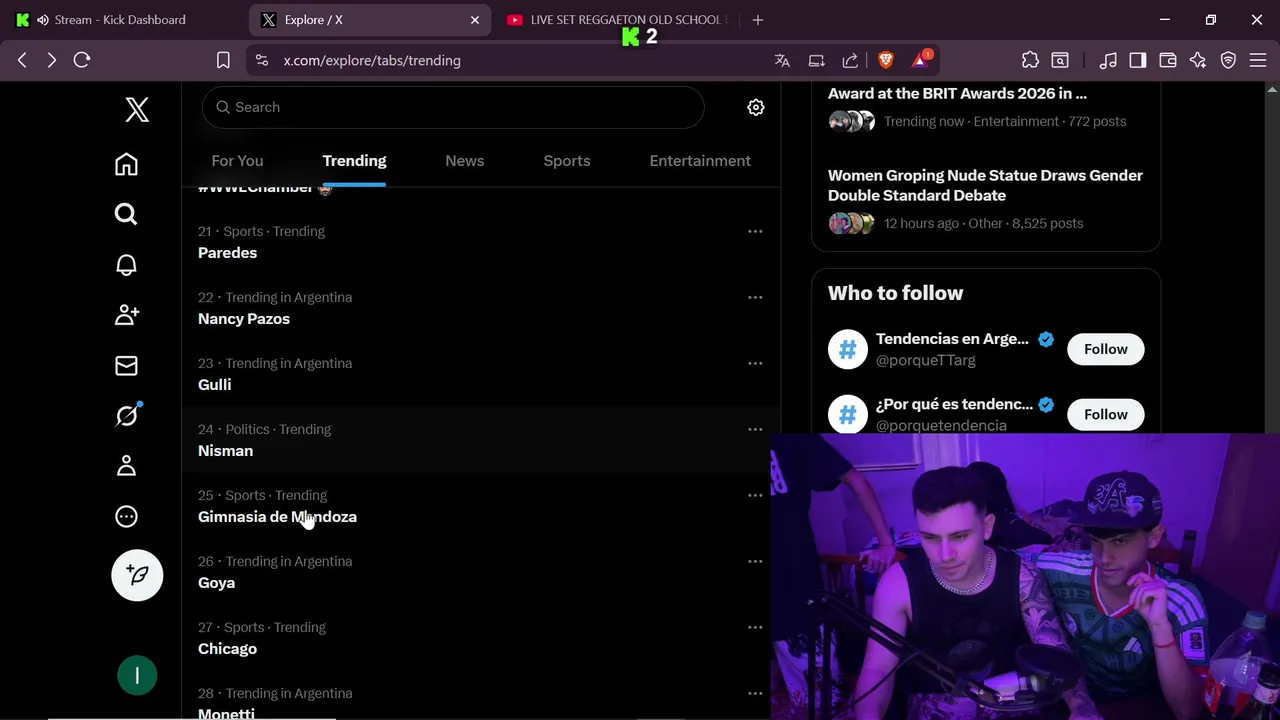Share this page icon
The image size is (1280, 720).
pyautogui.click(x=850, y=60)
